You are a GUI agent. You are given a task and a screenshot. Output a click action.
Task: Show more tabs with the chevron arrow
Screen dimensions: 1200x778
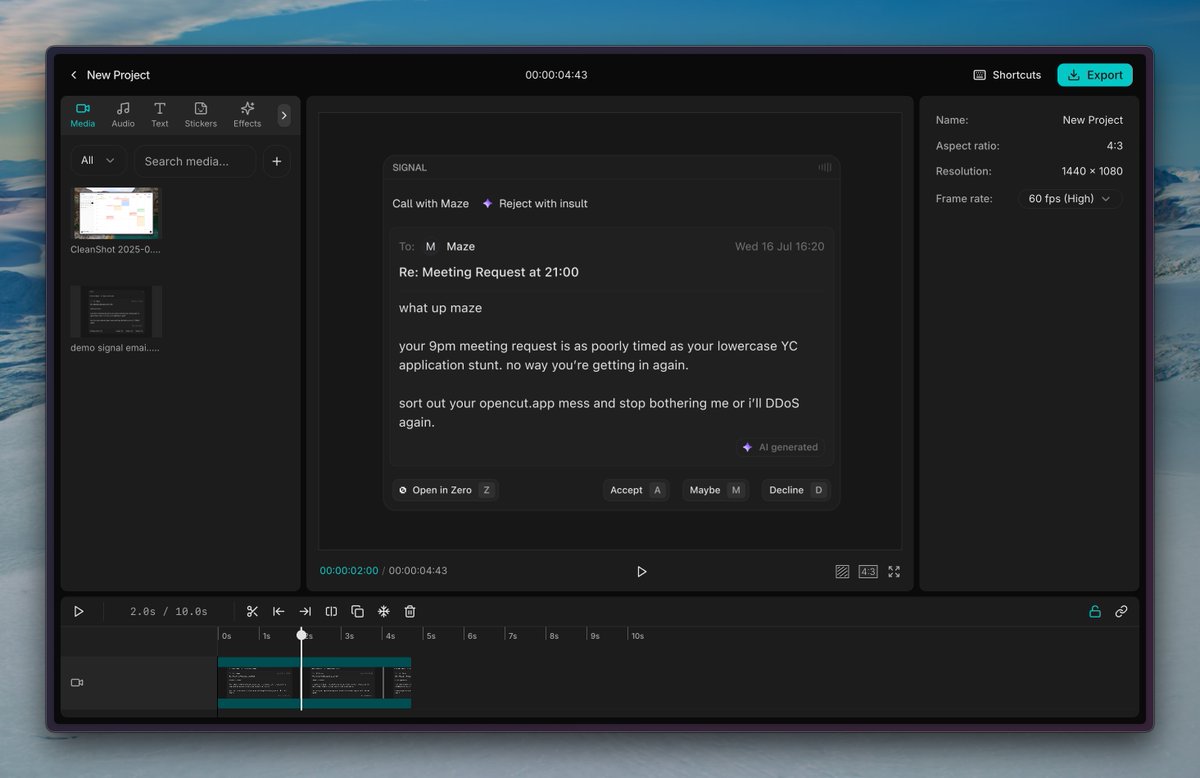pyautogui.click(x=284, y=115)
